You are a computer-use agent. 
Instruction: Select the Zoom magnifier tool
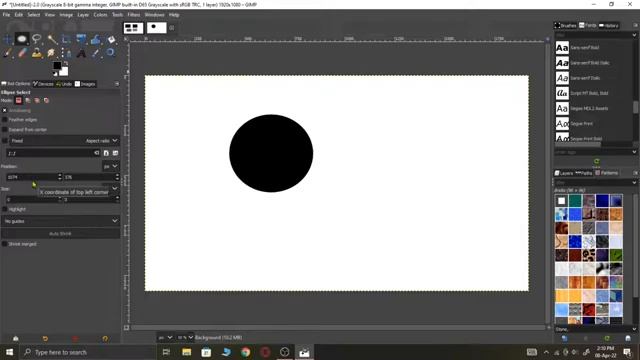pos(111,53)
